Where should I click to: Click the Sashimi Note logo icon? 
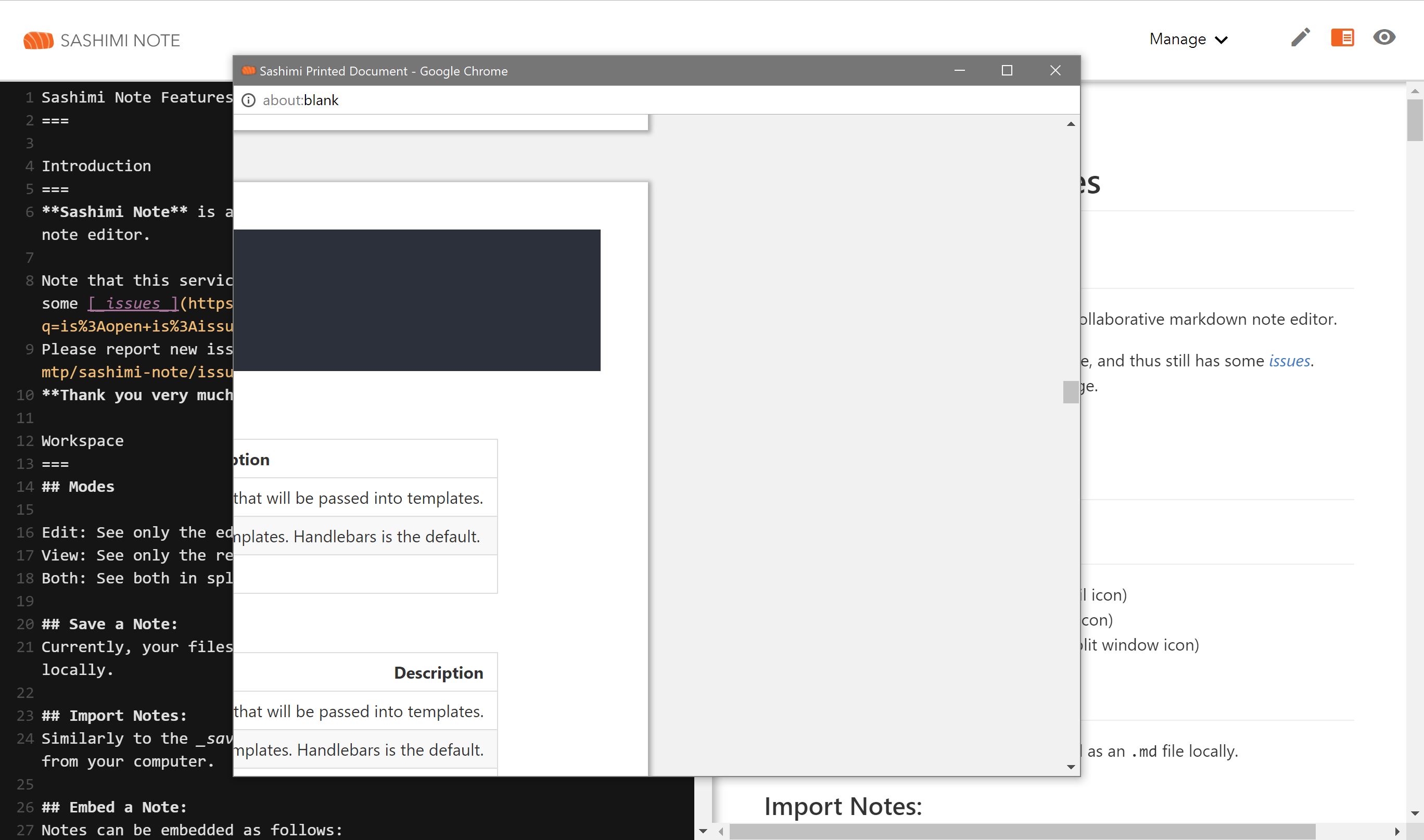[38, 40]
